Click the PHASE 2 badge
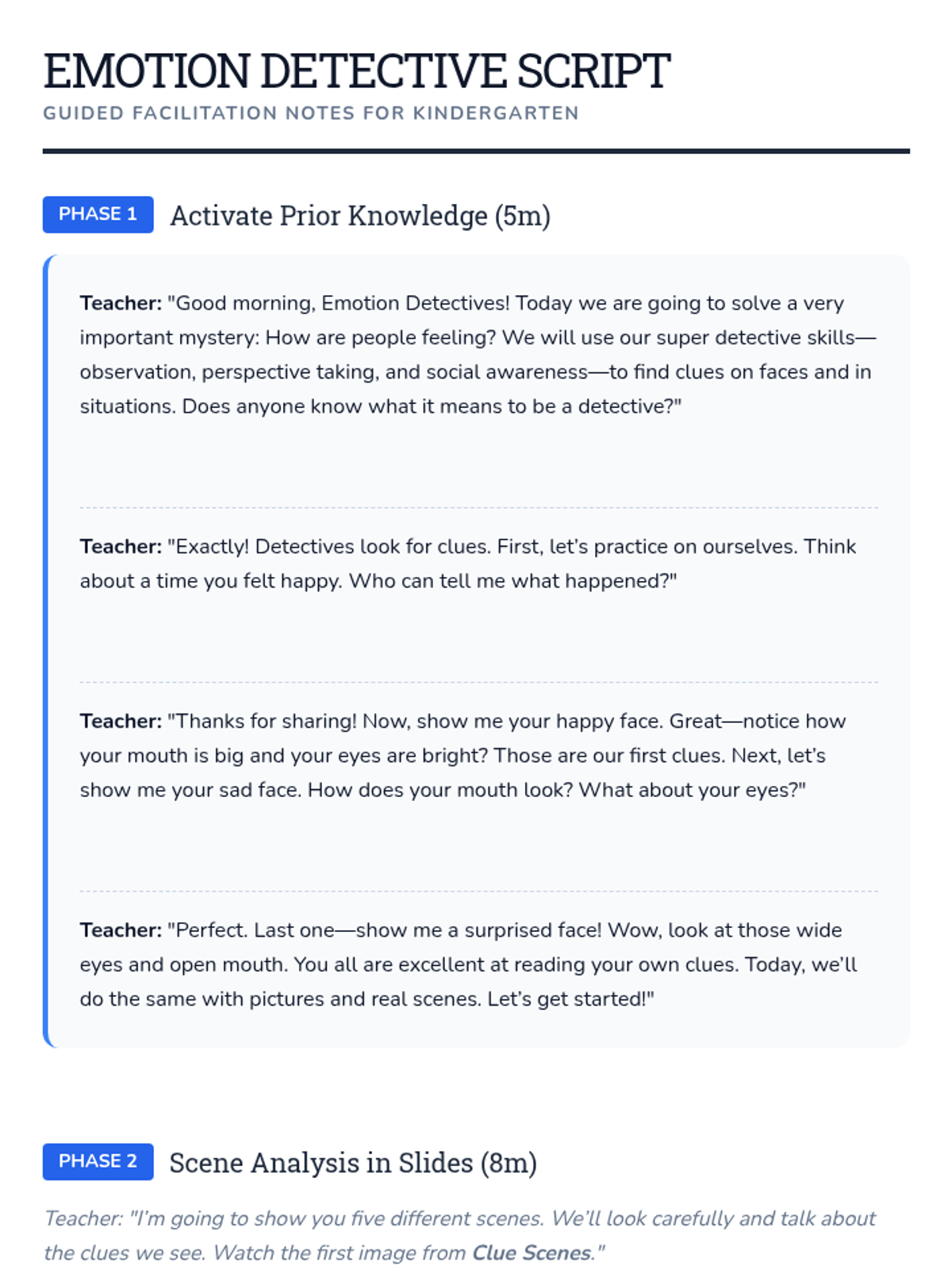952x1270 pixels. (98, 1161)
